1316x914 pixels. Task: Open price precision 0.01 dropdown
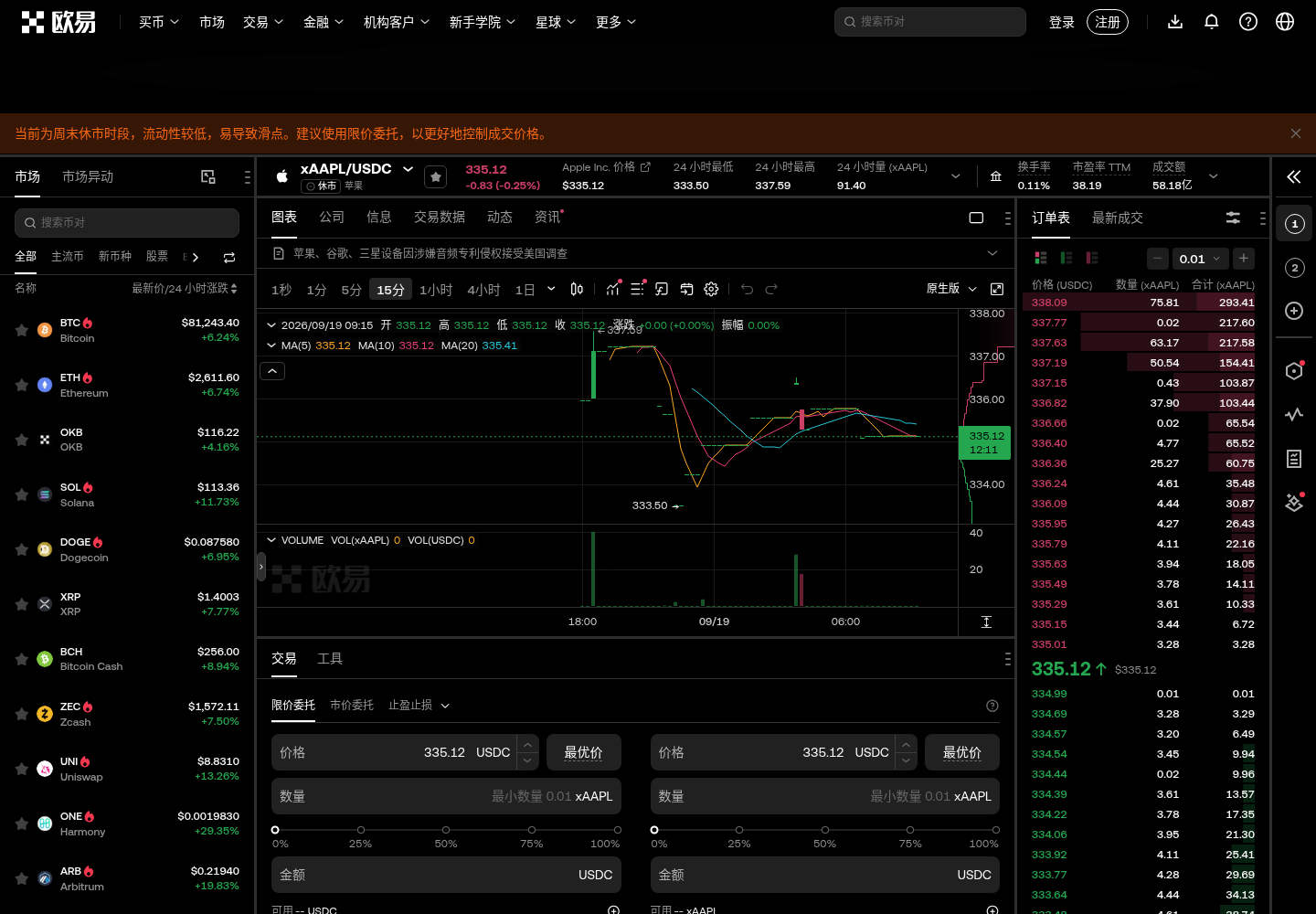pos(1199,259)
